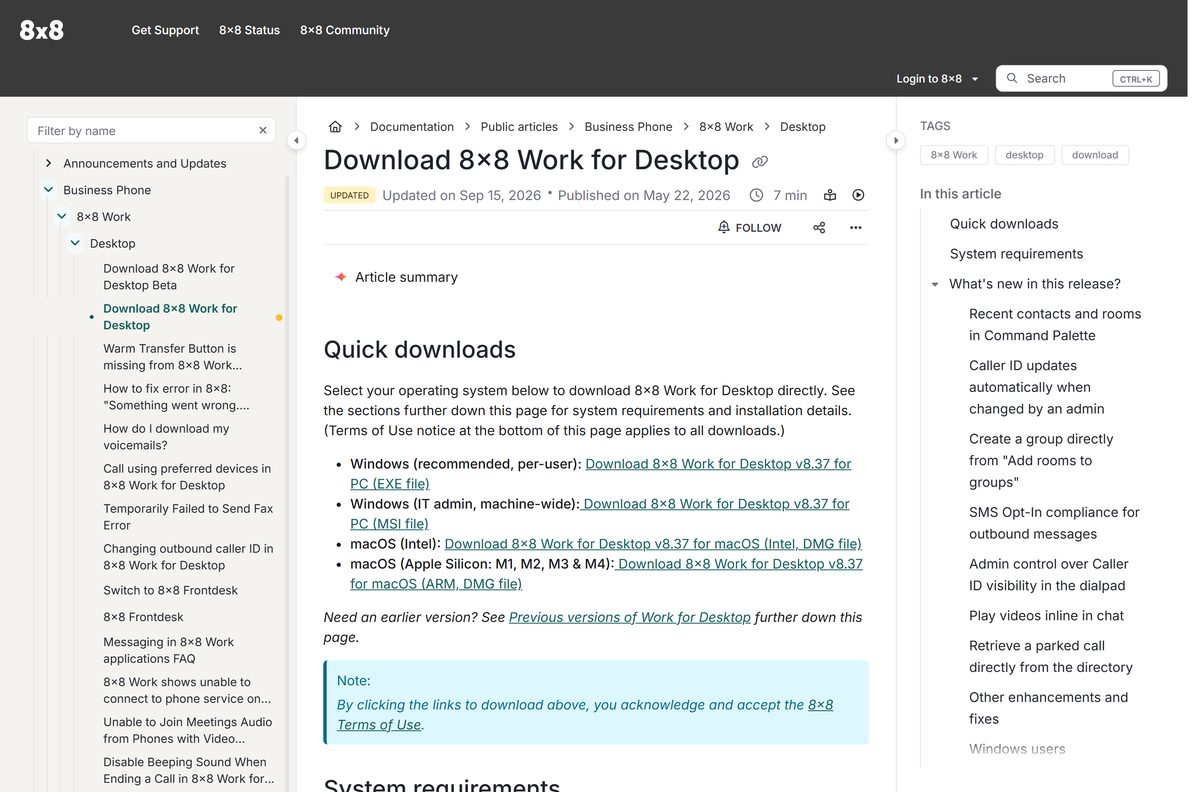1200x792 pixels.
Task: Jump to SMS Opt-In compliance section
Action: click(x=1054, y=523)
